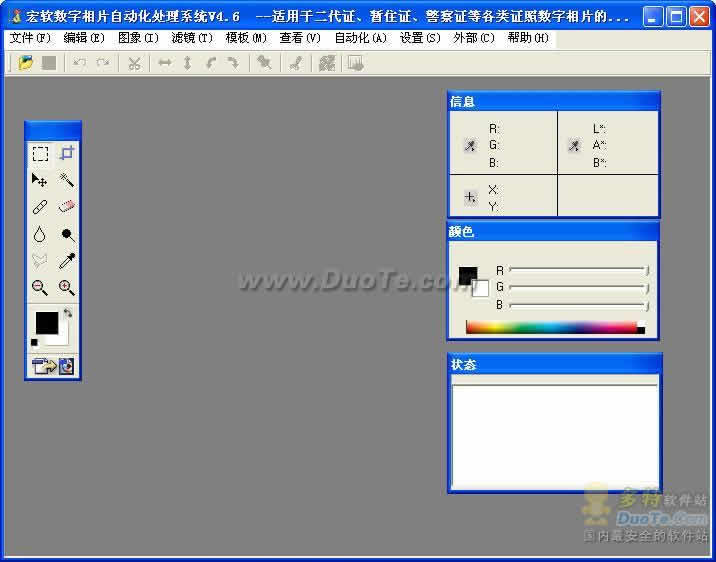Maximize the application window
Image resolution: width=716 pixels, height=562 pixels.
676,17
